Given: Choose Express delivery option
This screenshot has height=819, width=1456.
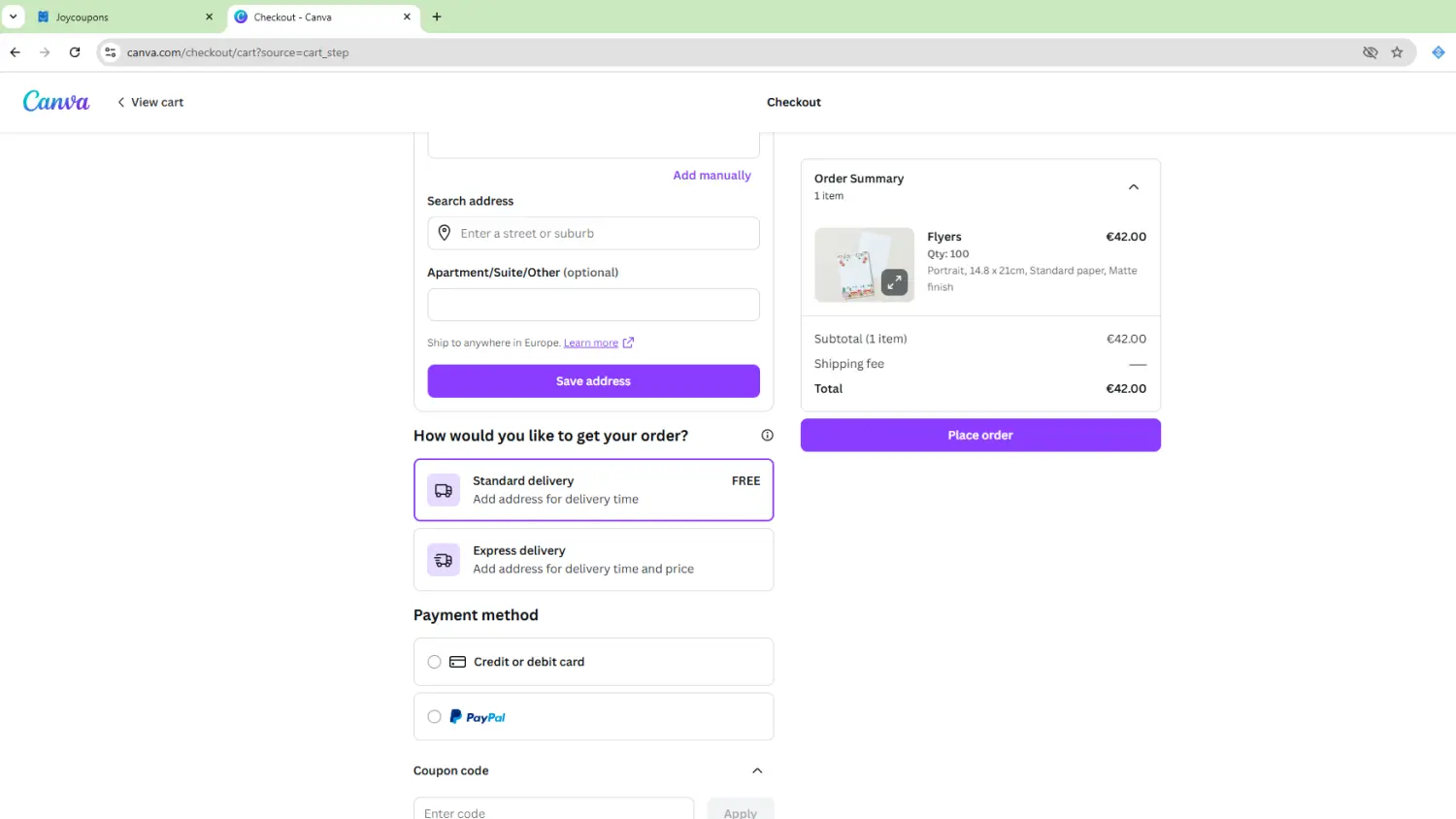Looking at the screenshot, I should pos(593,560).
